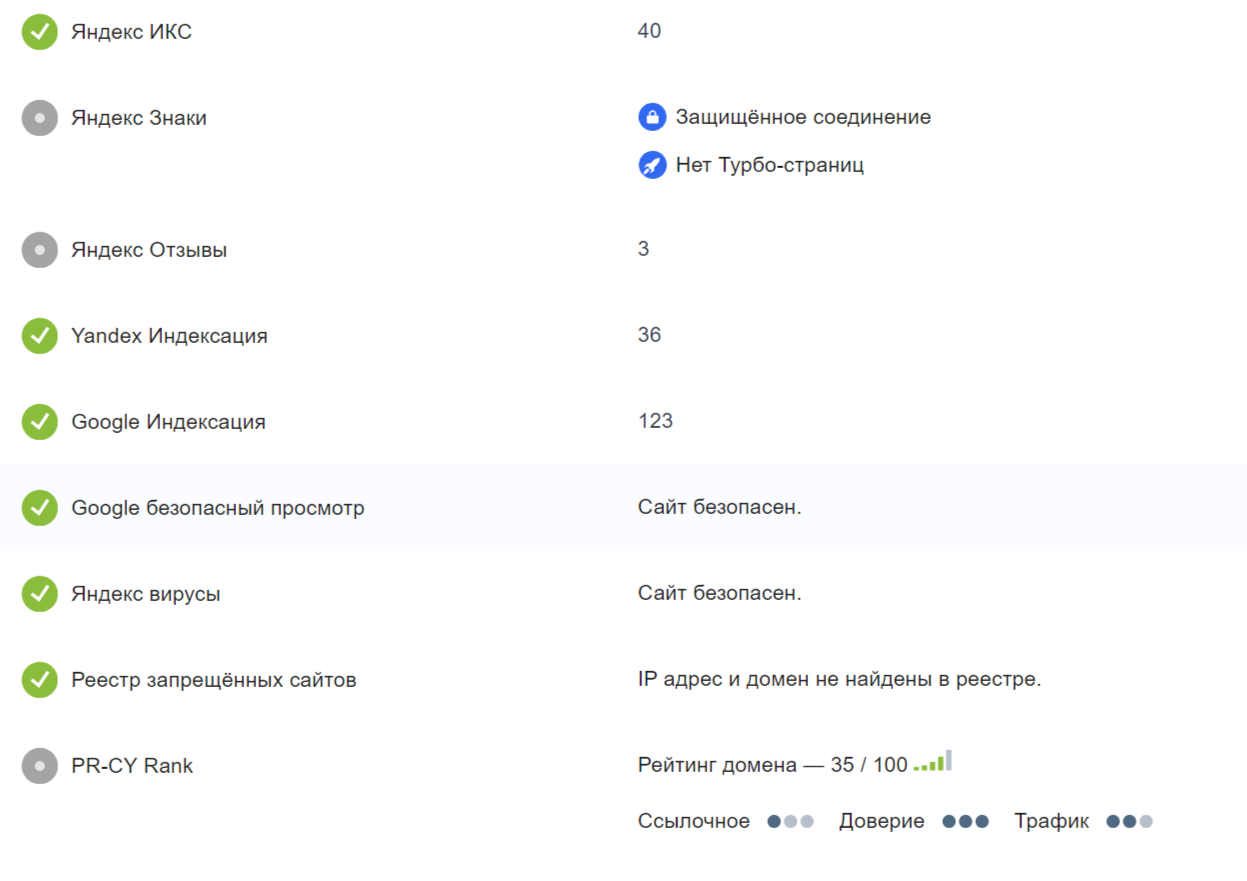Click green check icon beside Yandex Индексация
1247x881 pixels.
pos(40,336)
